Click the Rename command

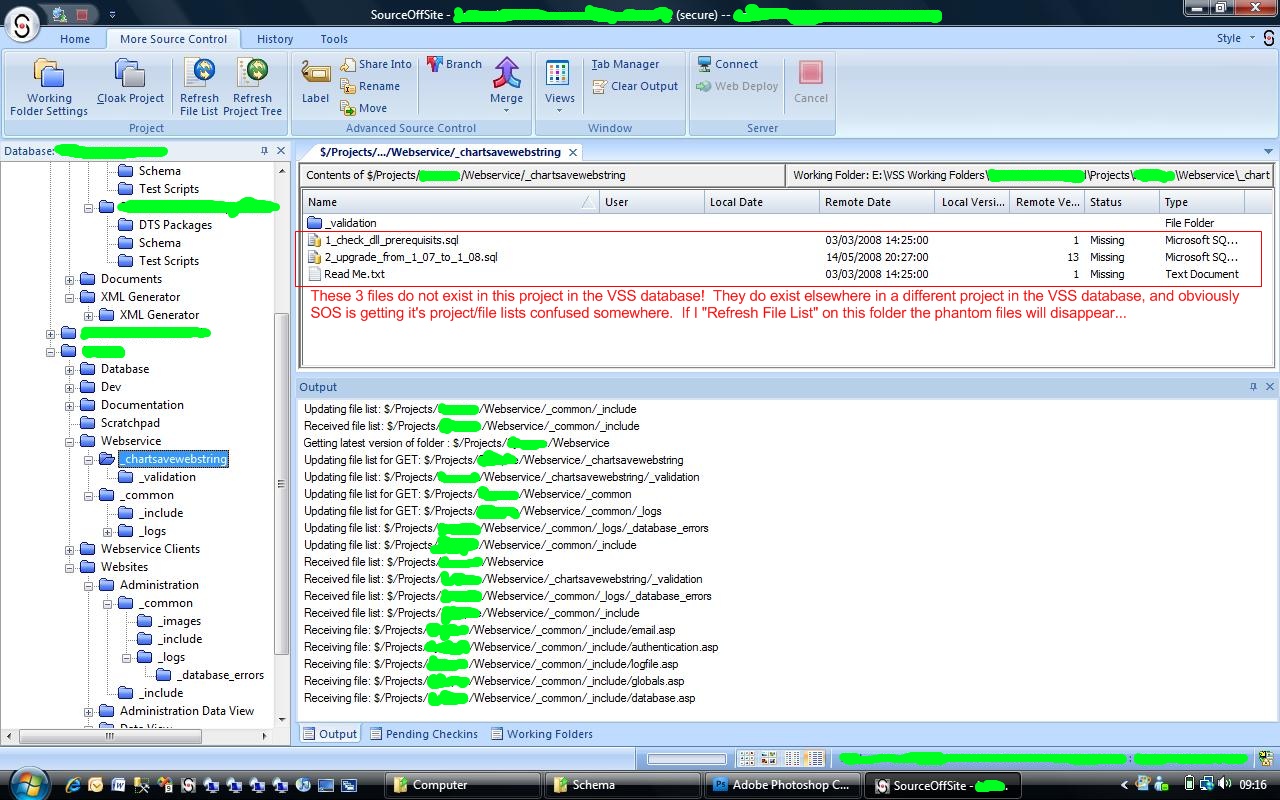[370, 86]
